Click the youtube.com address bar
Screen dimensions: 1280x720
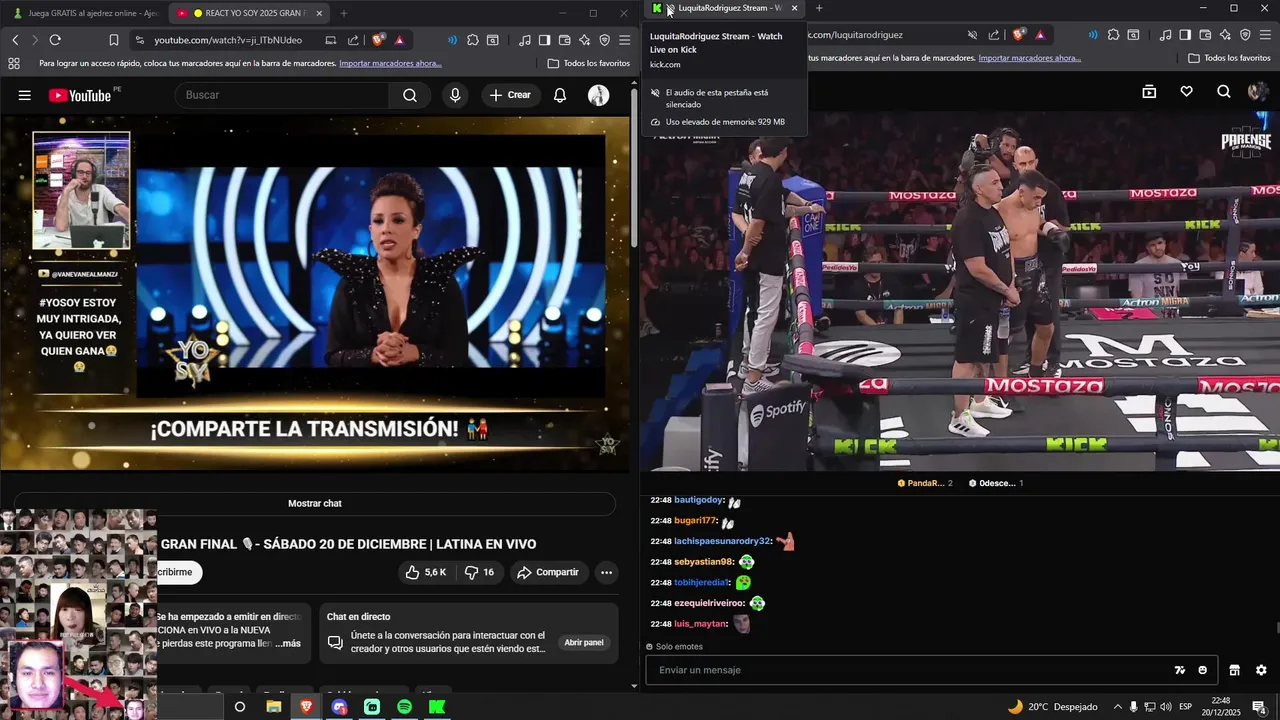(228, 40)
